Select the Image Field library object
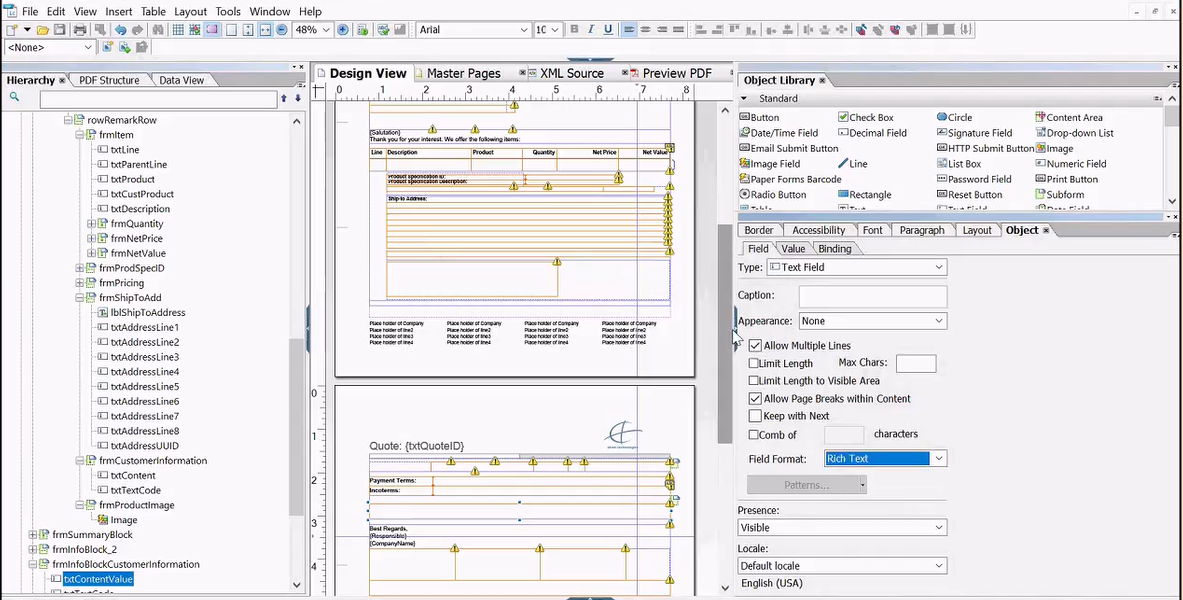1183x600 pixels. click(x=770, y=164)
